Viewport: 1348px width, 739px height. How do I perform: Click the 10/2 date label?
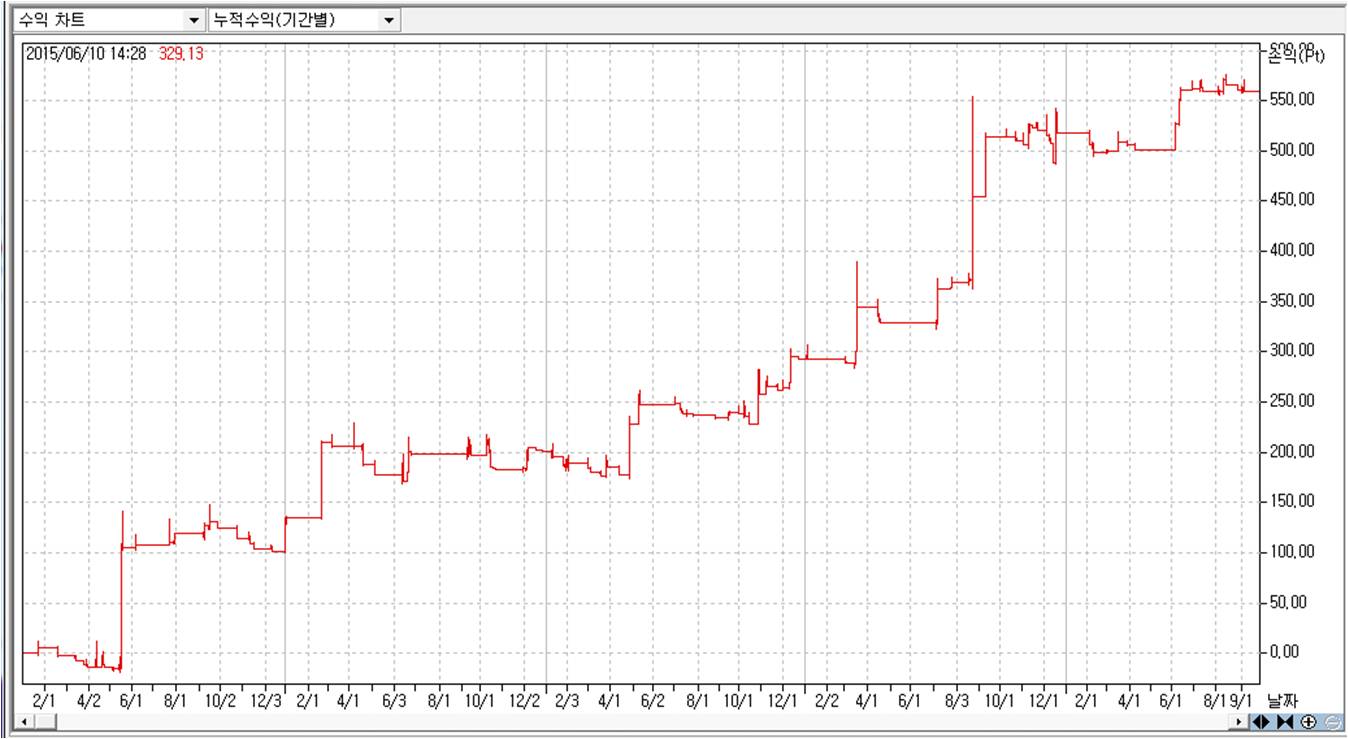click(220, 700)
